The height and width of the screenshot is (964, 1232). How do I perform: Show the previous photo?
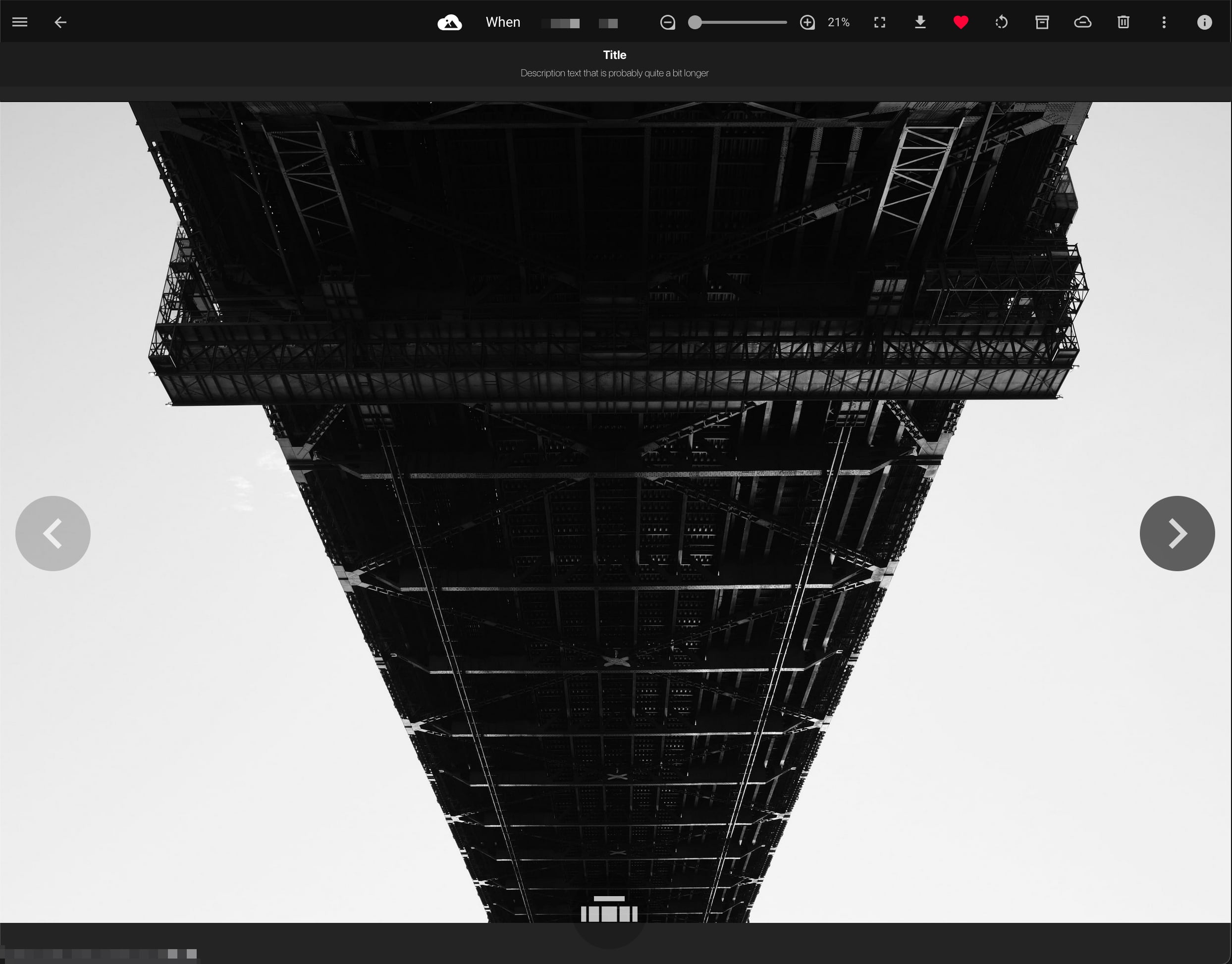[53, 534]
